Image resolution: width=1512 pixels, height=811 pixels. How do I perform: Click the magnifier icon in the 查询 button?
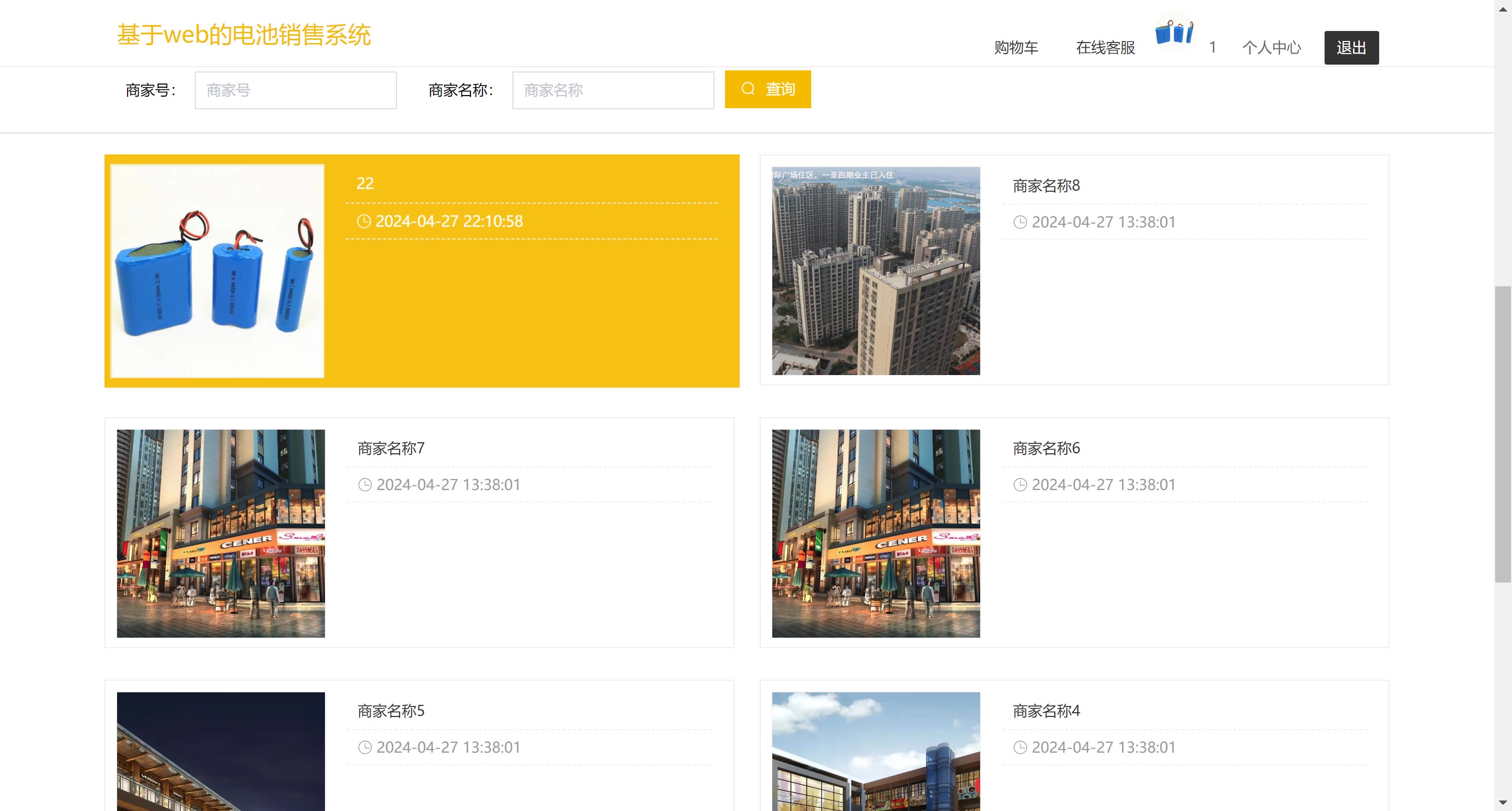748,89
